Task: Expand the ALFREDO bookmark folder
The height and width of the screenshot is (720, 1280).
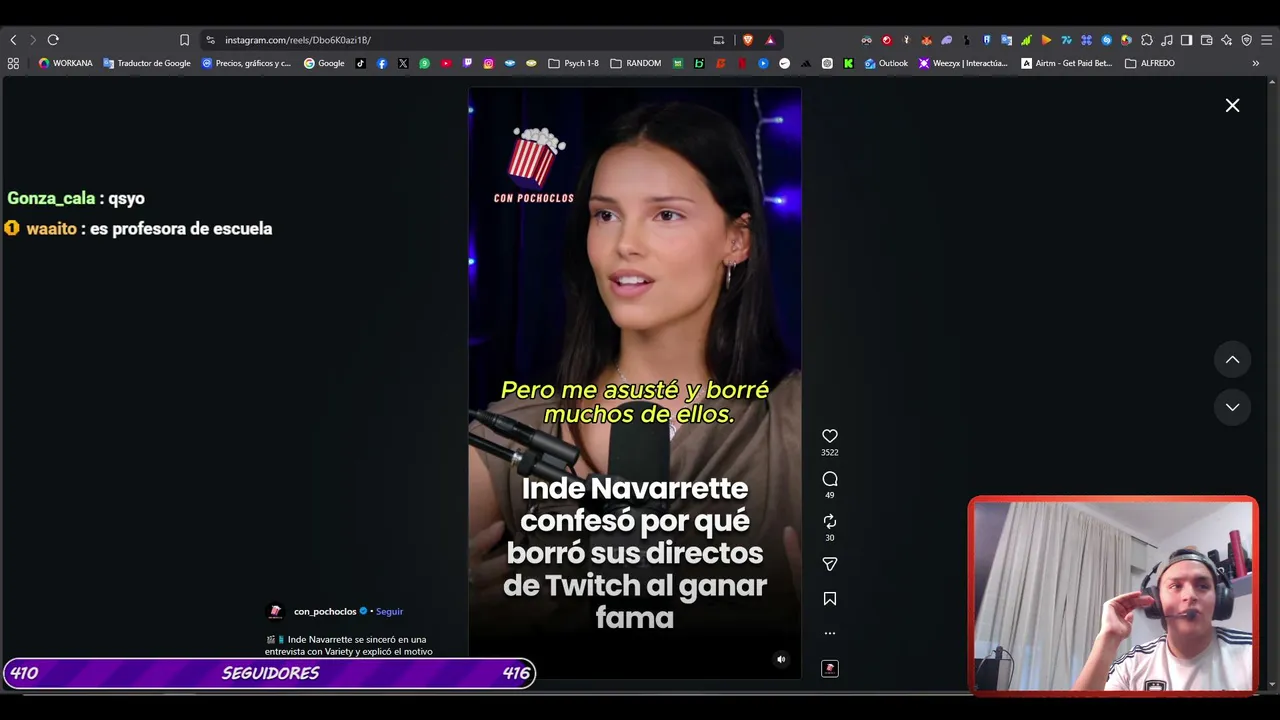Action: tap(1150, 63)
